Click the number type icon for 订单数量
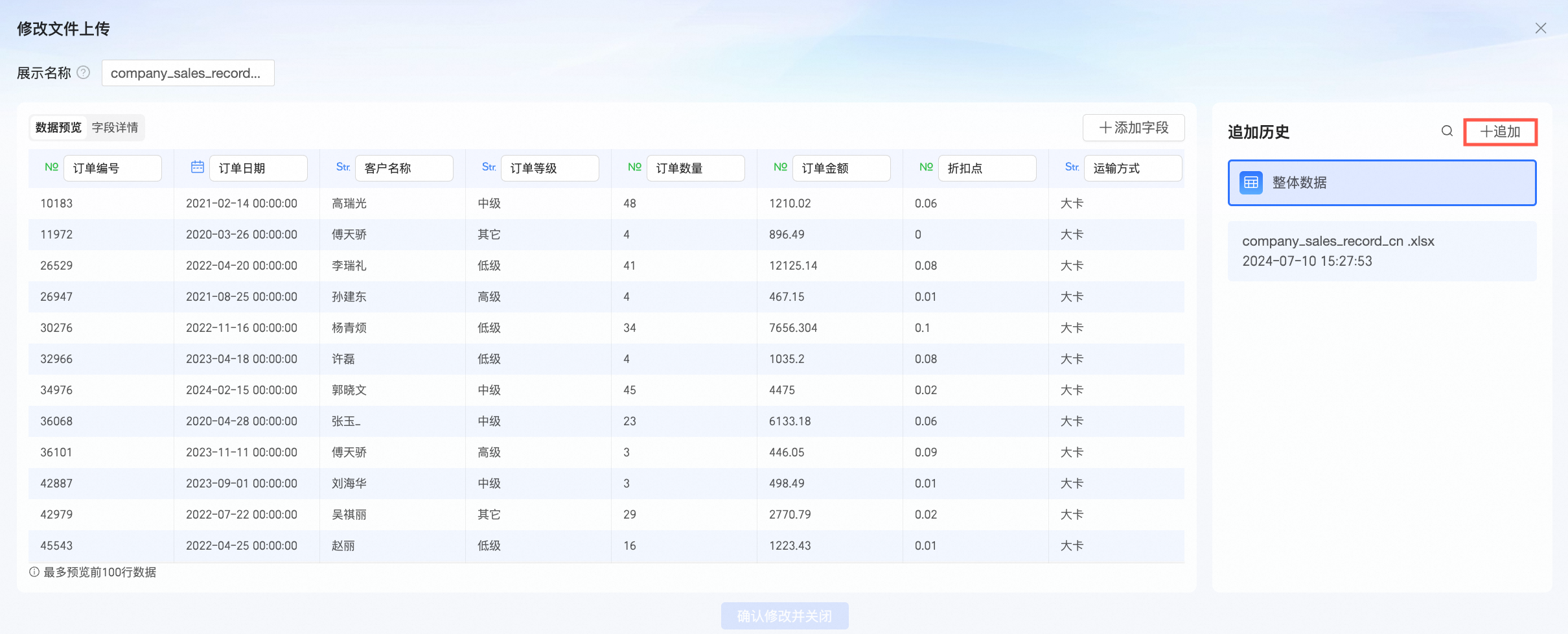 point(635,167)
